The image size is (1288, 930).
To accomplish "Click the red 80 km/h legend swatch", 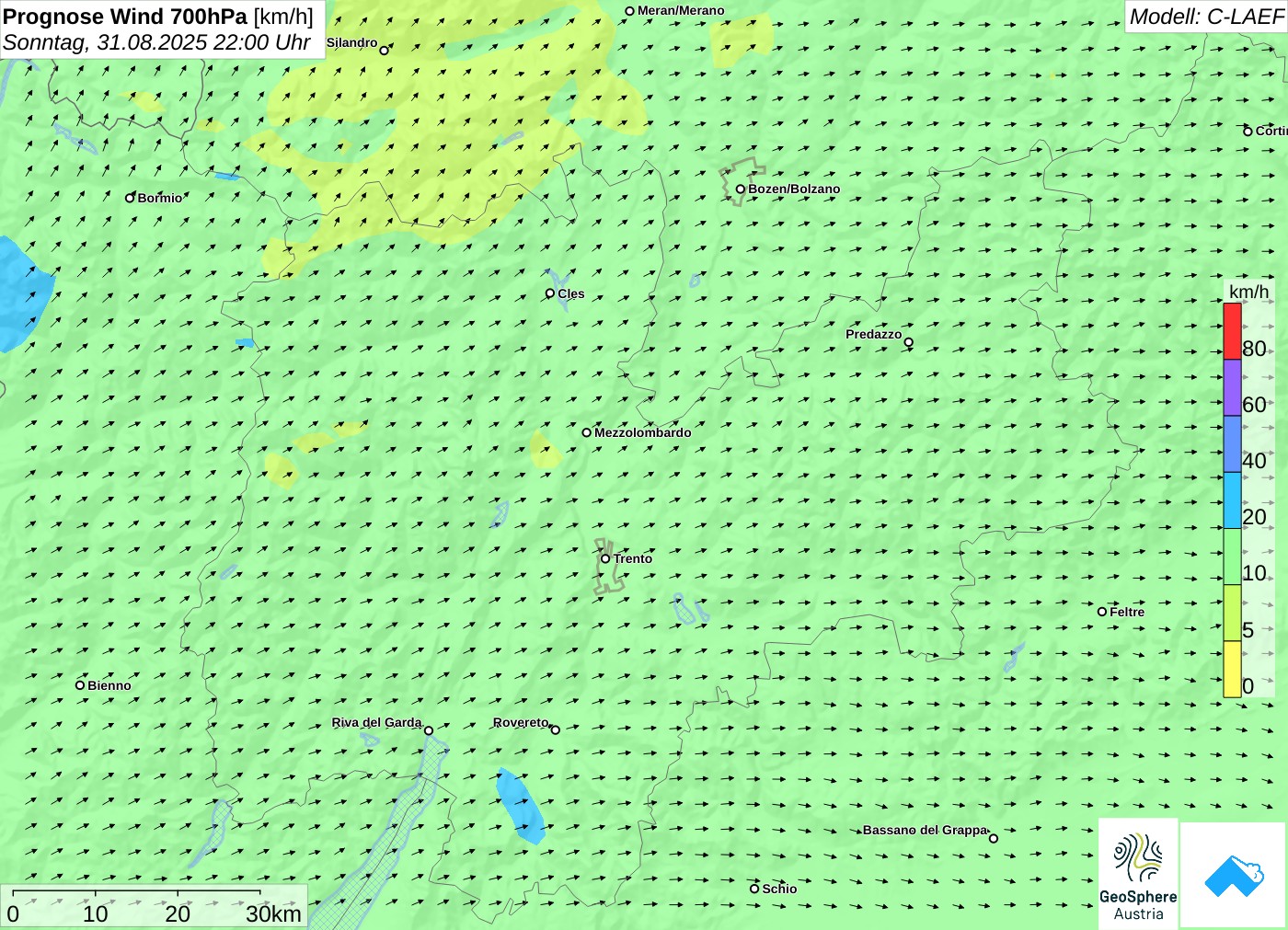I will point(1232,331).
